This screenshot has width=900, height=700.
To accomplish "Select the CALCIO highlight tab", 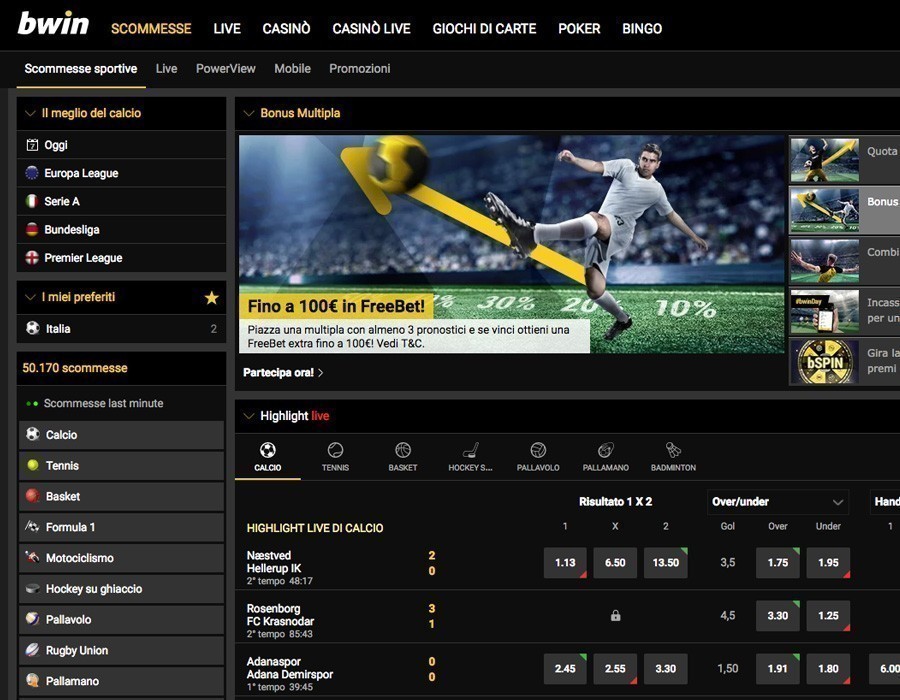I will 267,457.
